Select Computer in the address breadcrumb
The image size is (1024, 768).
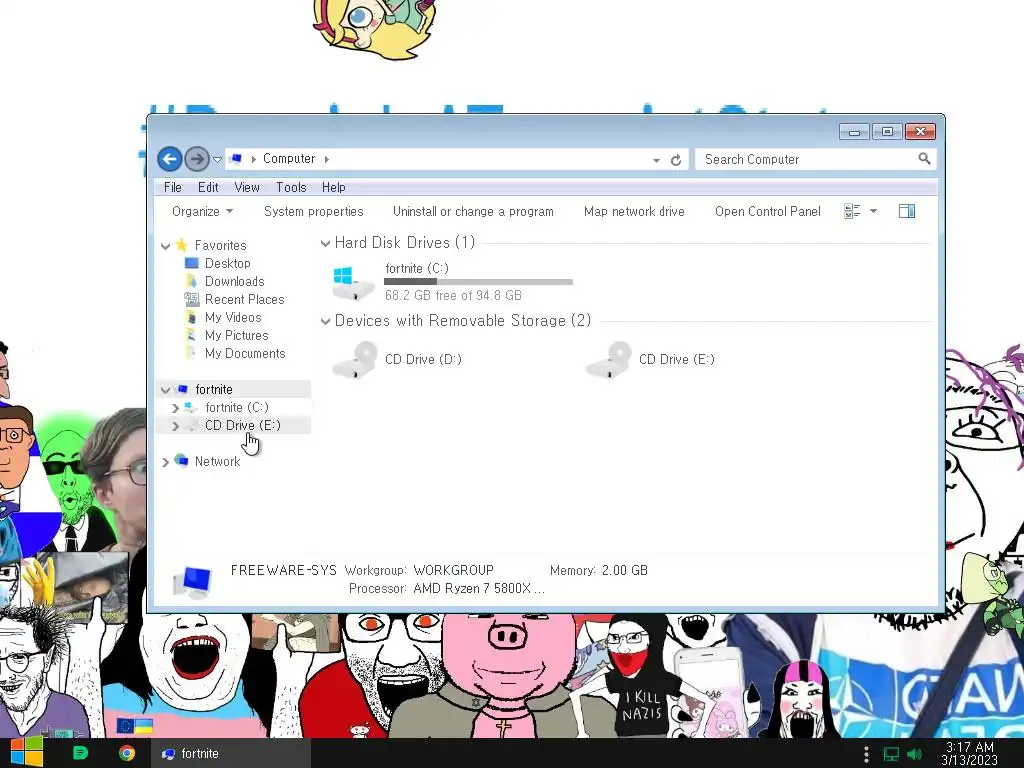(289, 159)
